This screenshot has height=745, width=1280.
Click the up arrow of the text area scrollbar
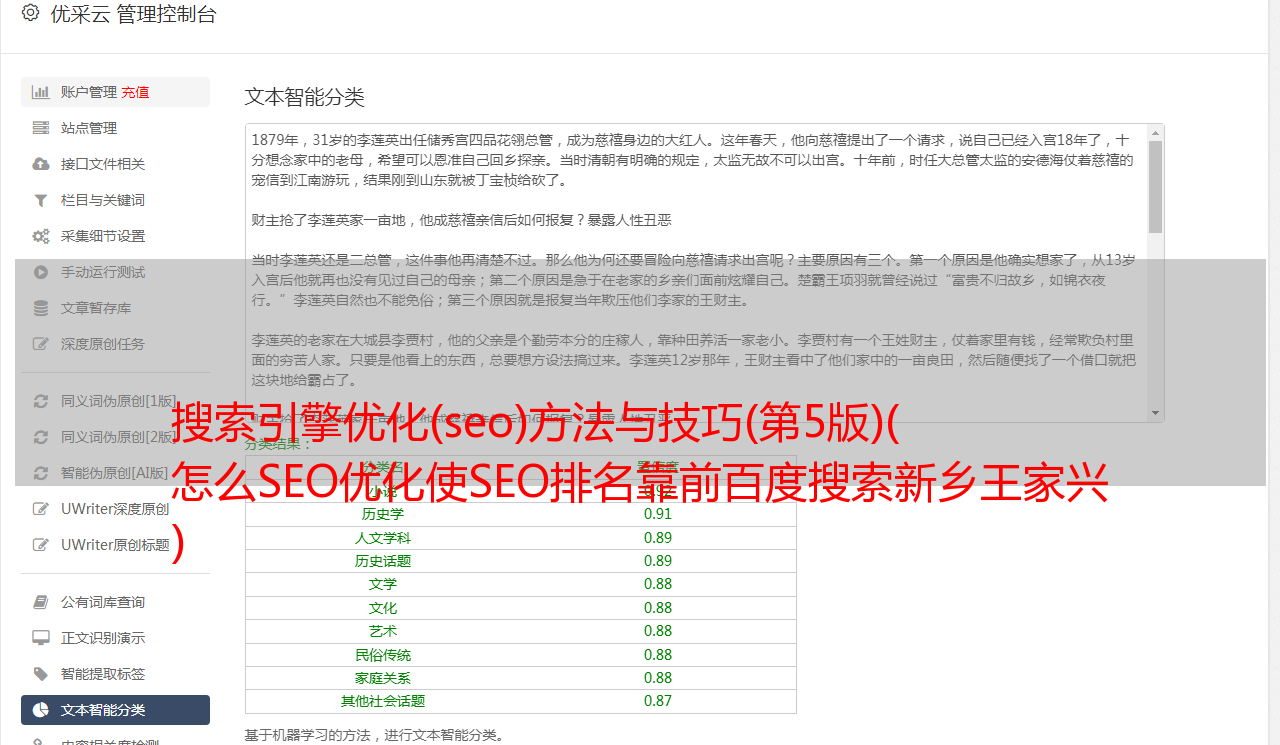(x=1156, y=133)
